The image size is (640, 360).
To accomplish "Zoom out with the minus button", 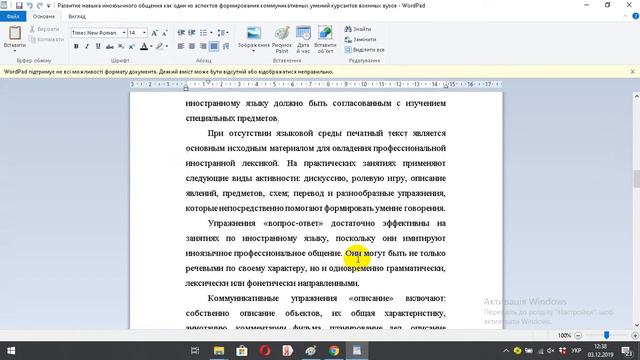I will click(x=578, y=336).
